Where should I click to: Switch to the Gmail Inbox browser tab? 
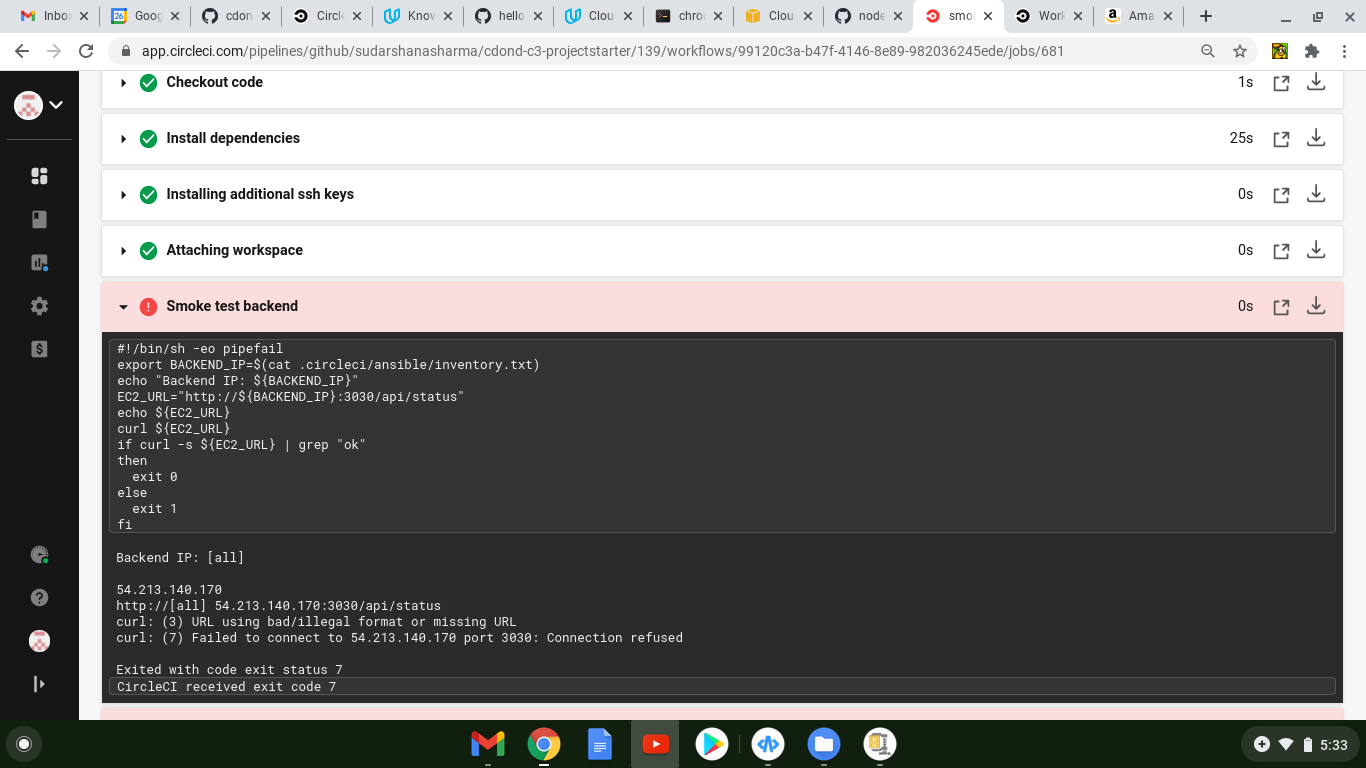coord(54,16)
